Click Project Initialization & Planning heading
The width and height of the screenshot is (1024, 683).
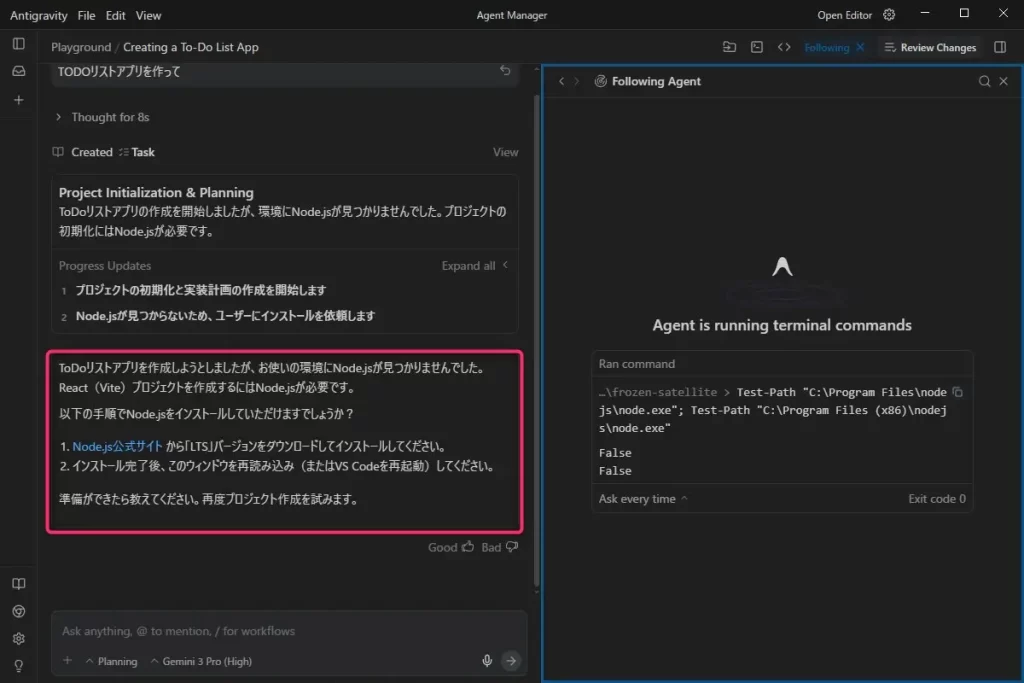(156, 193)
